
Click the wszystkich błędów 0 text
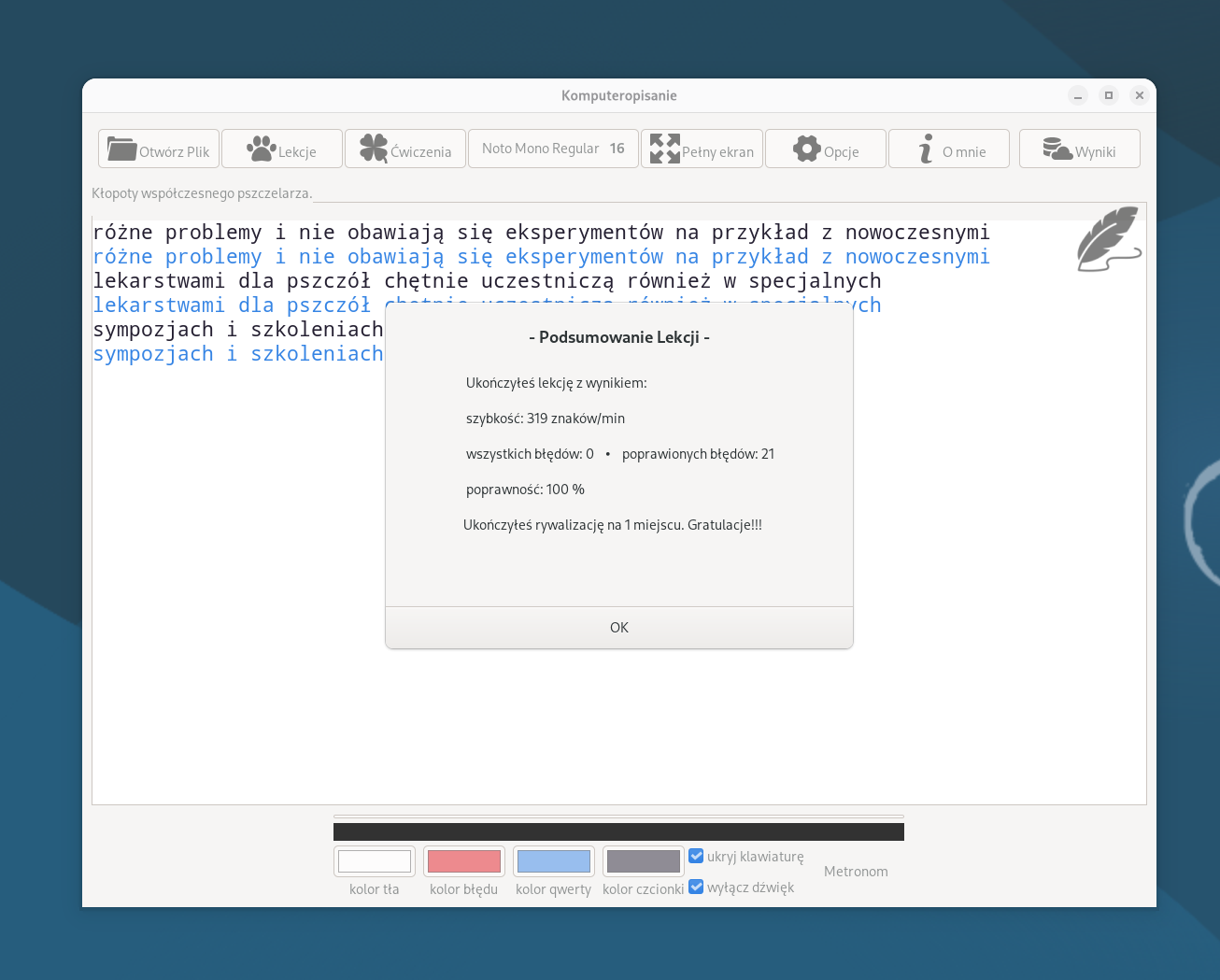[x=530, y=454]
